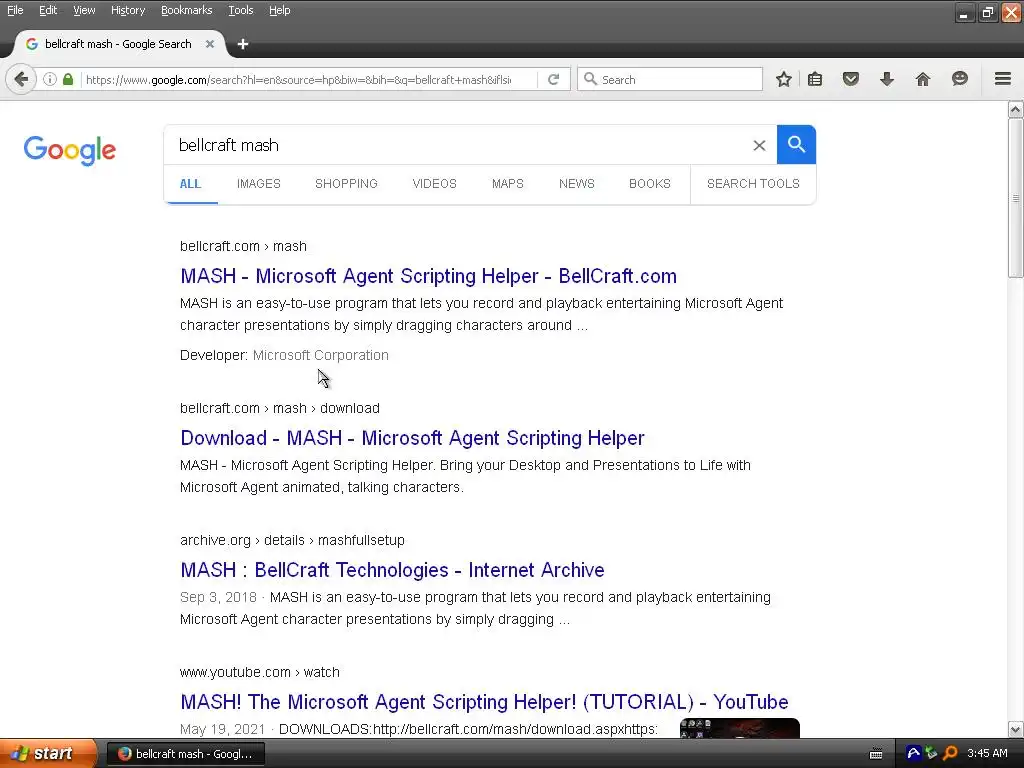Open the History menu
1024x768 pixels.
127,10
